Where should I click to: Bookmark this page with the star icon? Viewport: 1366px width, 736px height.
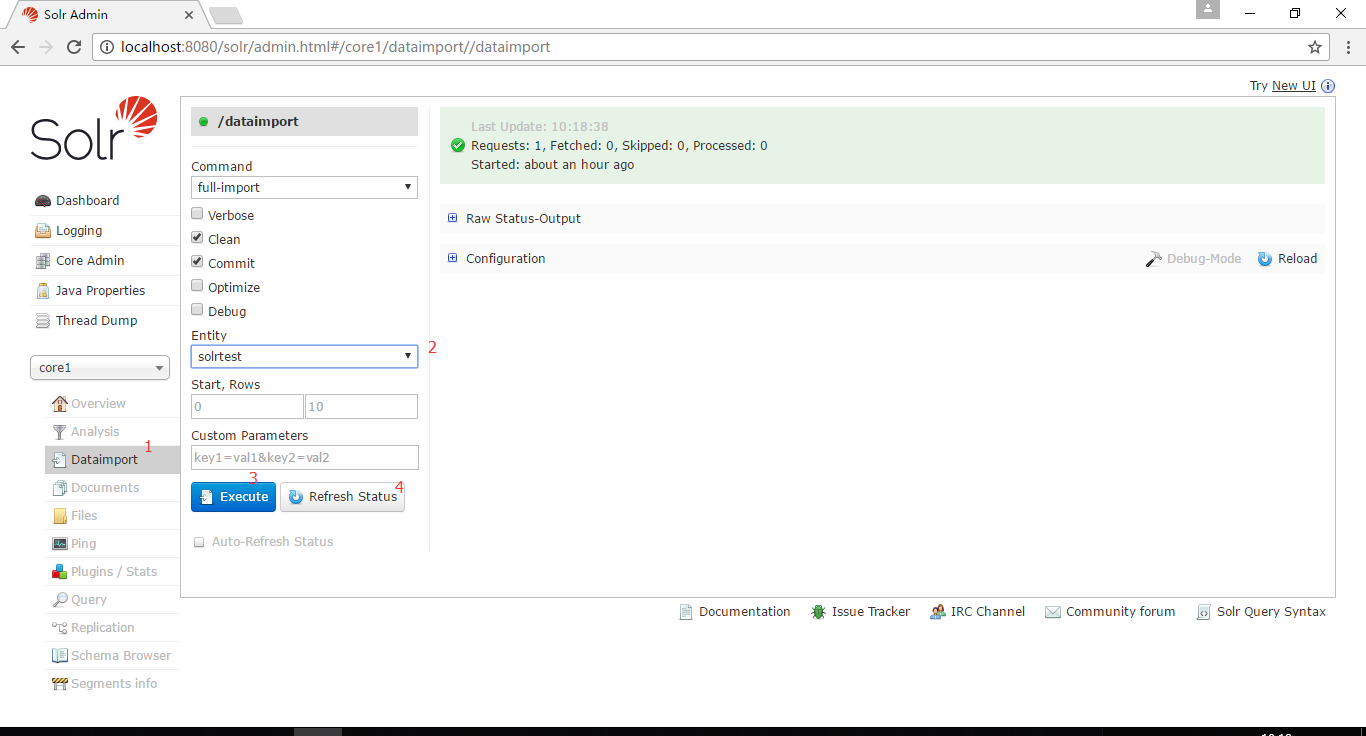click(x=1315, y=47)
